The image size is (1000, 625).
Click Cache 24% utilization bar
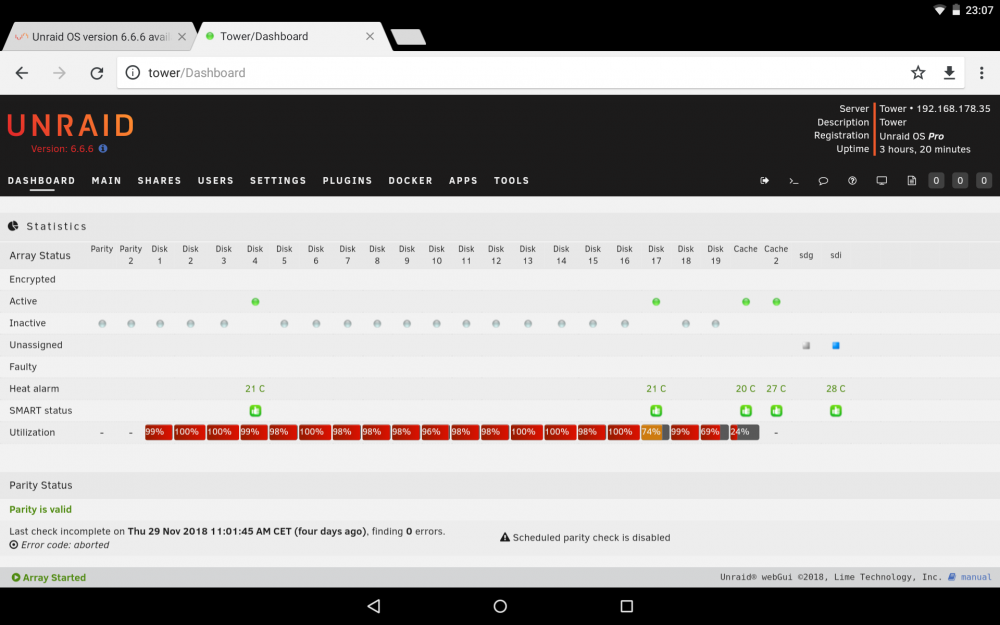744,432
